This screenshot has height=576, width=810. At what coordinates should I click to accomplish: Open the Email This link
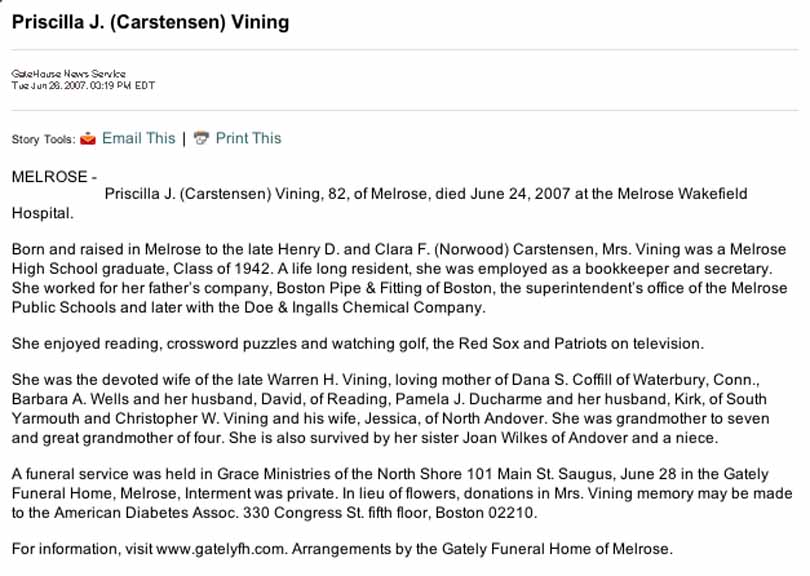click(138, 138)
